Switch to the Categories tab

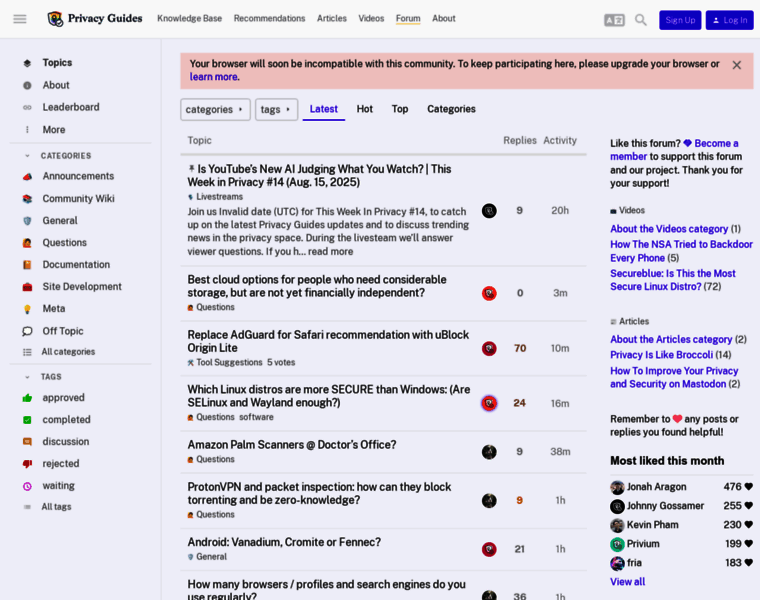[451, 109]
